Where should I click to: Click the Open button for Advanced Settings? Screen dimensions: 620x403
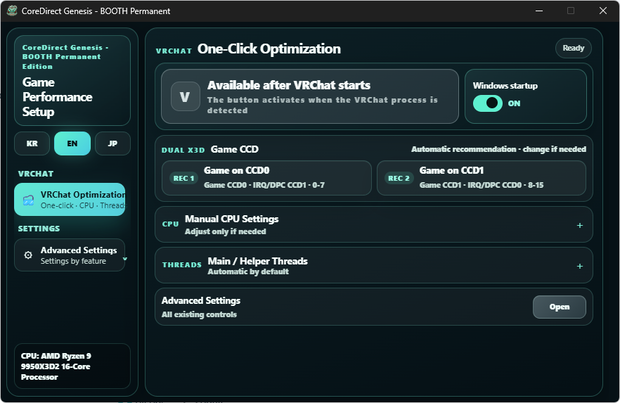pos(559,307)
